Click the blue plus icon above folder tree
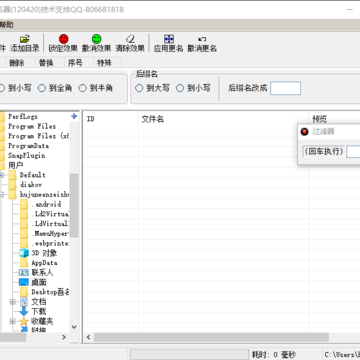The height and width of the screenshot is (360, 360). click(74, 116)
